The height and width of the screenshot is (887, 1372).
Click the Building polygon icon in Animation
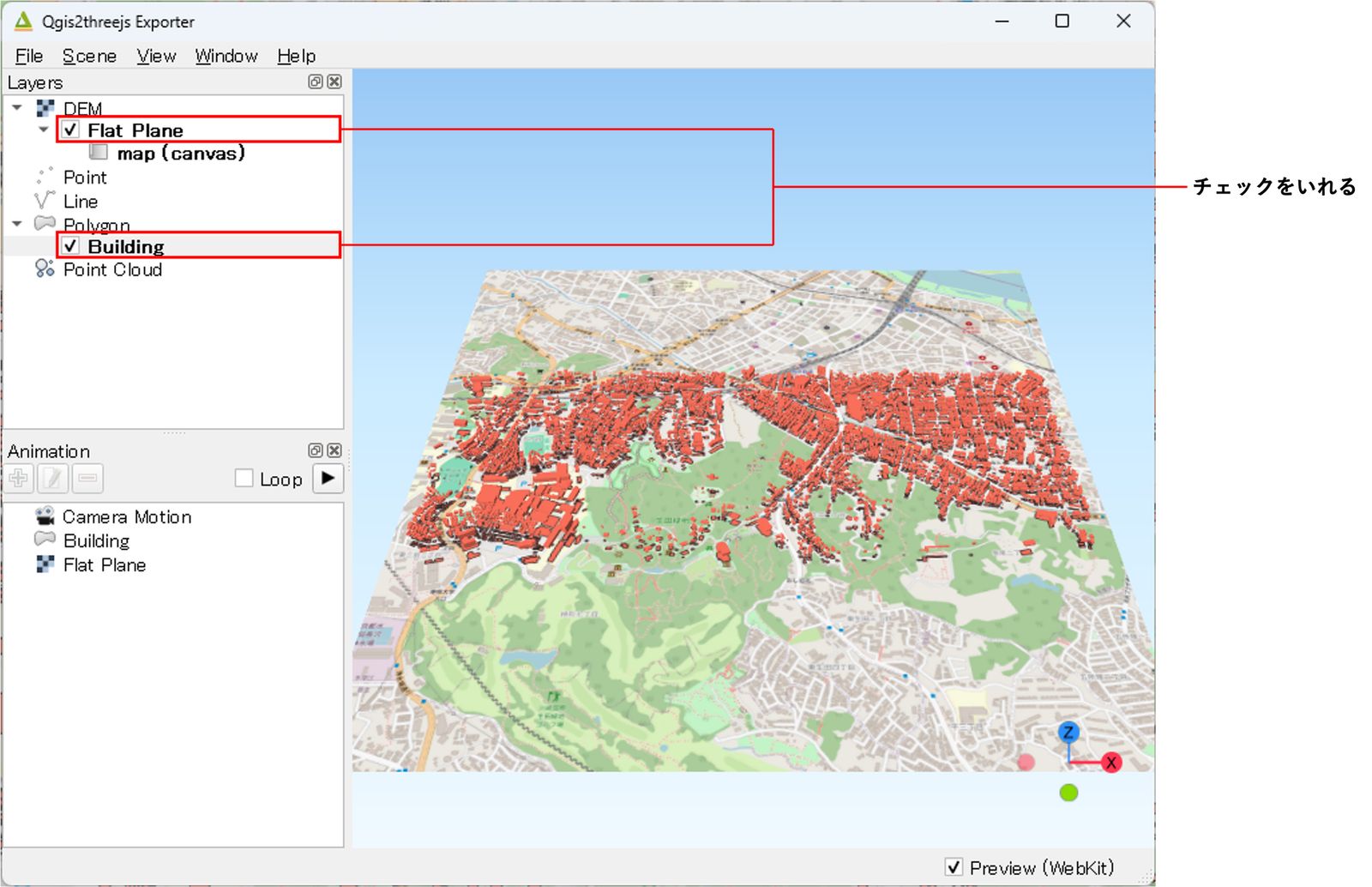point(45,539)
